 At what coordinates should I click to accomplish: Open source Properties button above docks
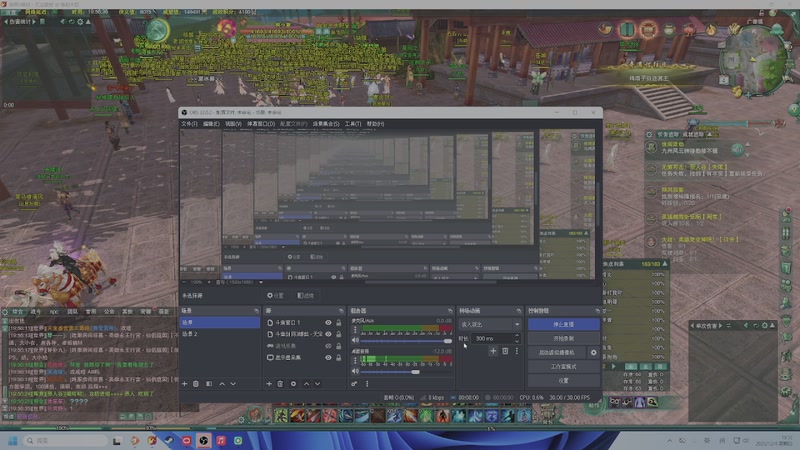pos(275,296)
